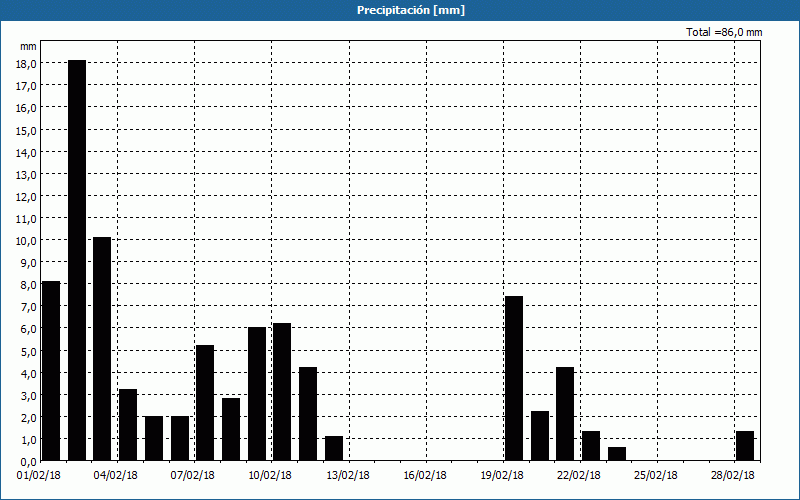Click the '4,0' y-axis value
The image size is (800, 500).
pos(28,373)
